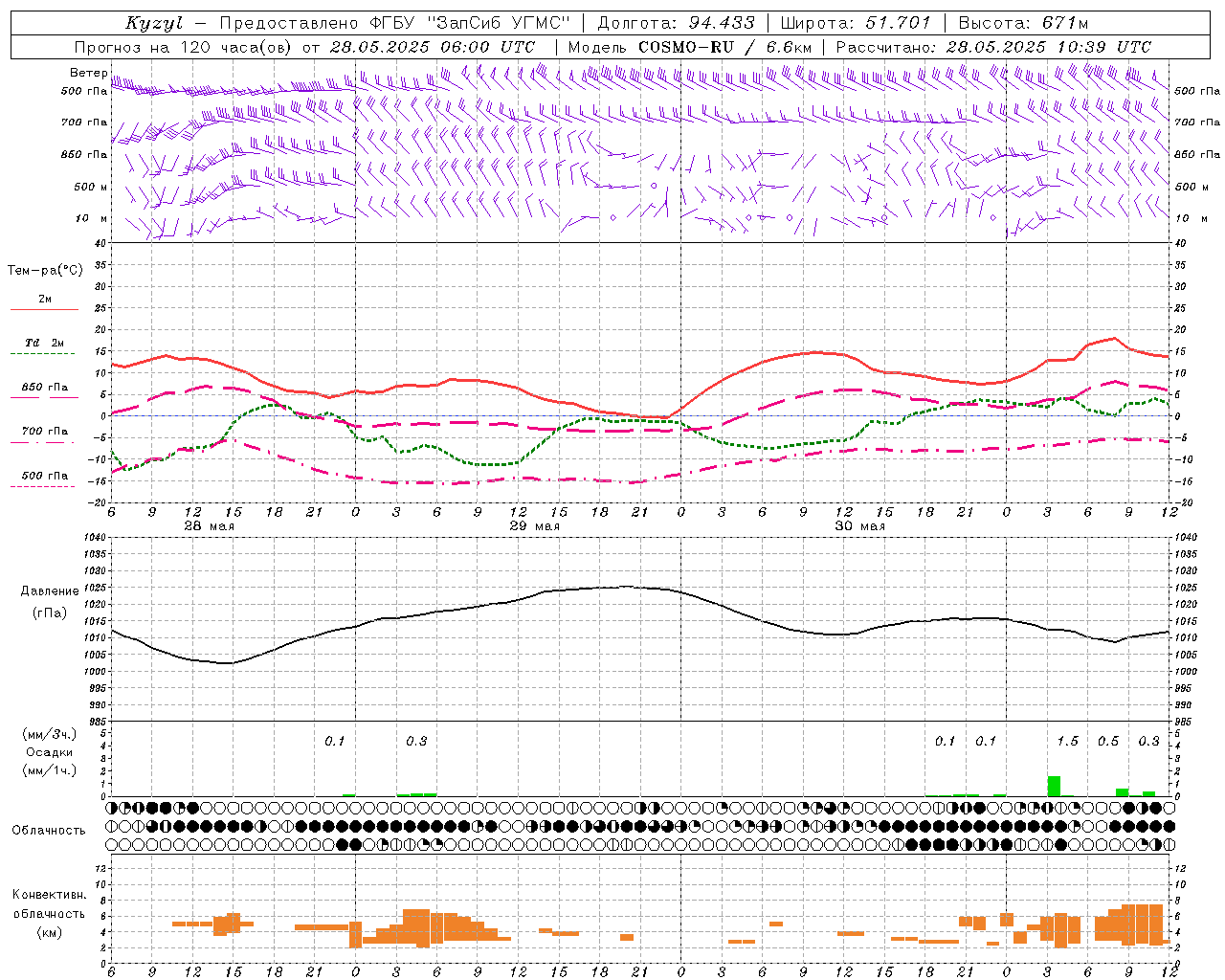Click the 29 мая date label
Viewport: 1225px width, 980px height.
coord(535,526)
